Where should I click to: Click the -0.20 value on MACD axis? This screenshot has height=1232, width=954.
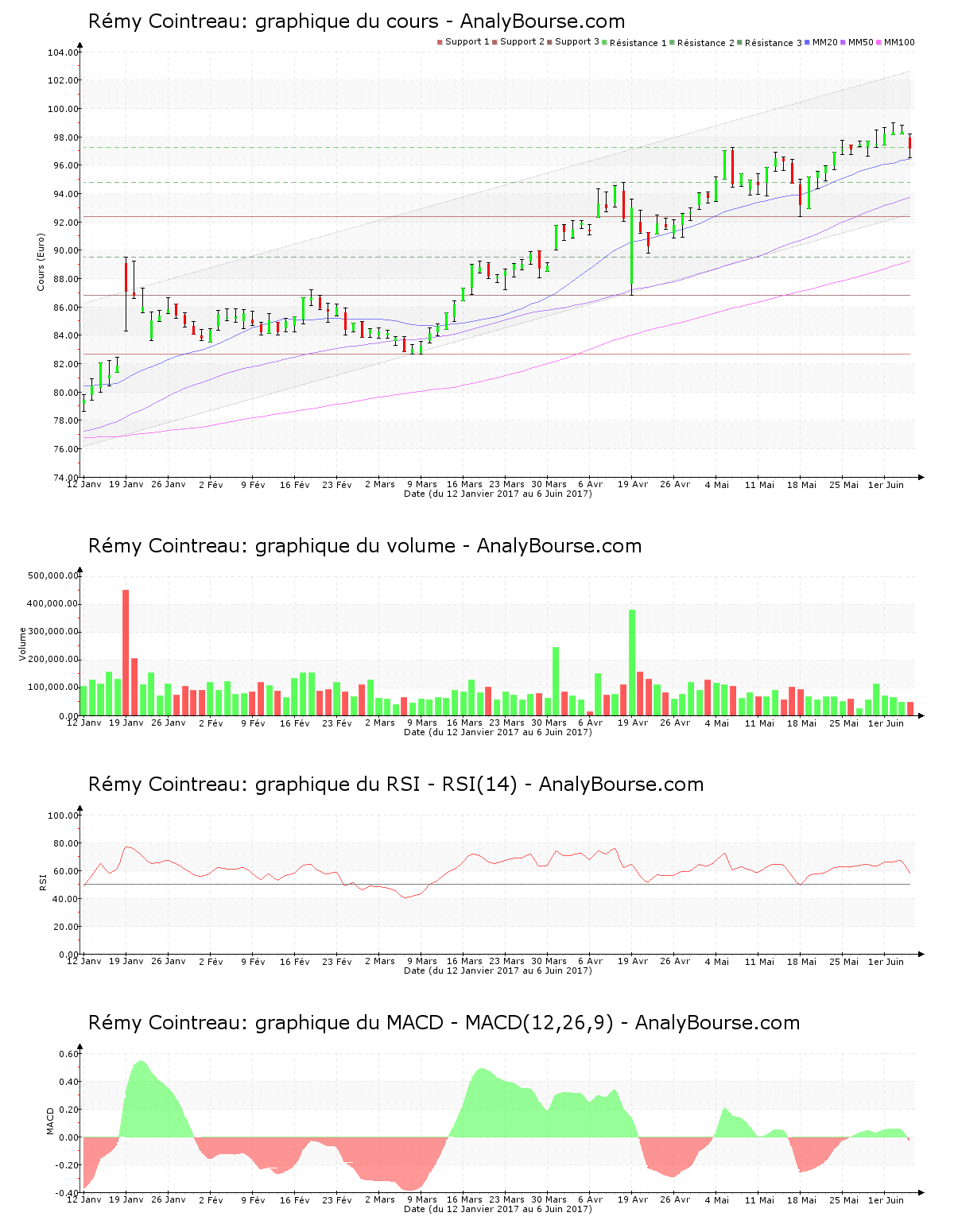tap(67, 1165)
